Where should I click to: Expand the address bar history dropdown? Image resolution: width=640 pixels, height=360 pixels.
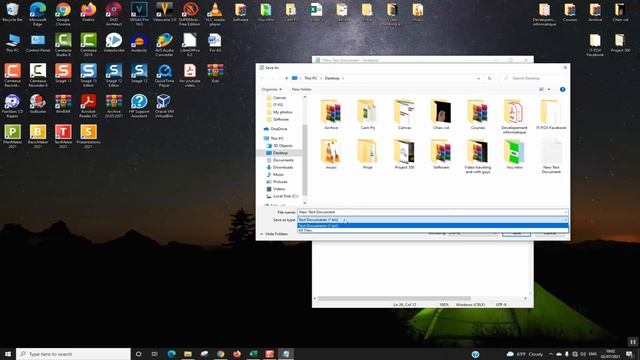478,78
